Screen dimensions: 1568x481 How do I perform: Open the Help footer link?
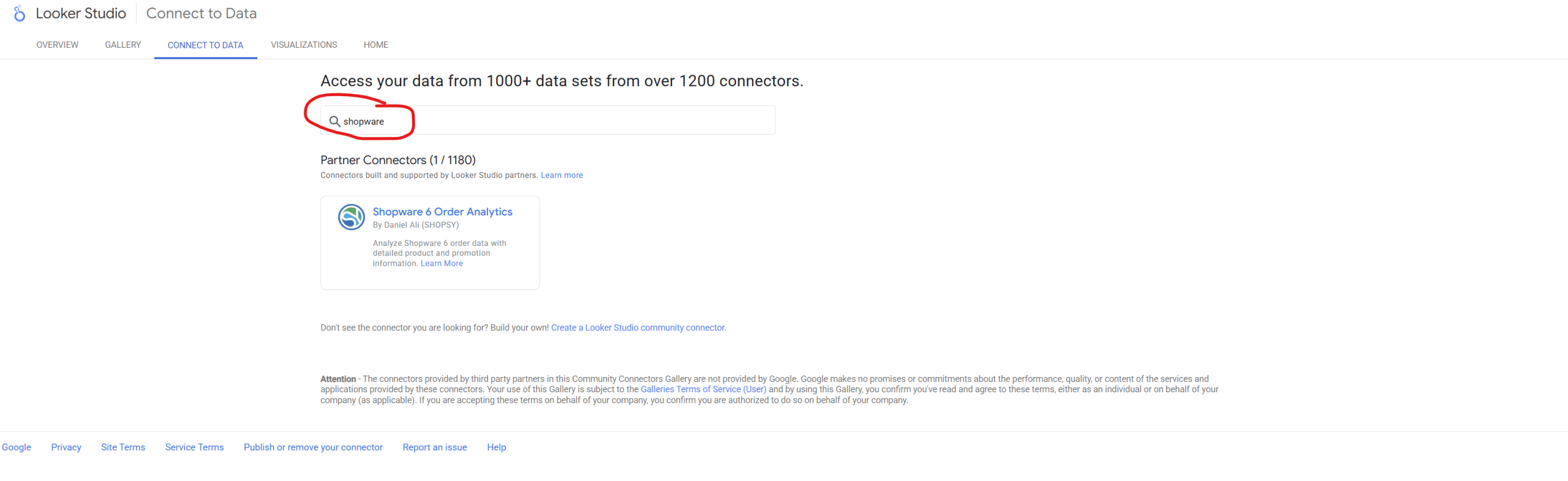(496, 447)
